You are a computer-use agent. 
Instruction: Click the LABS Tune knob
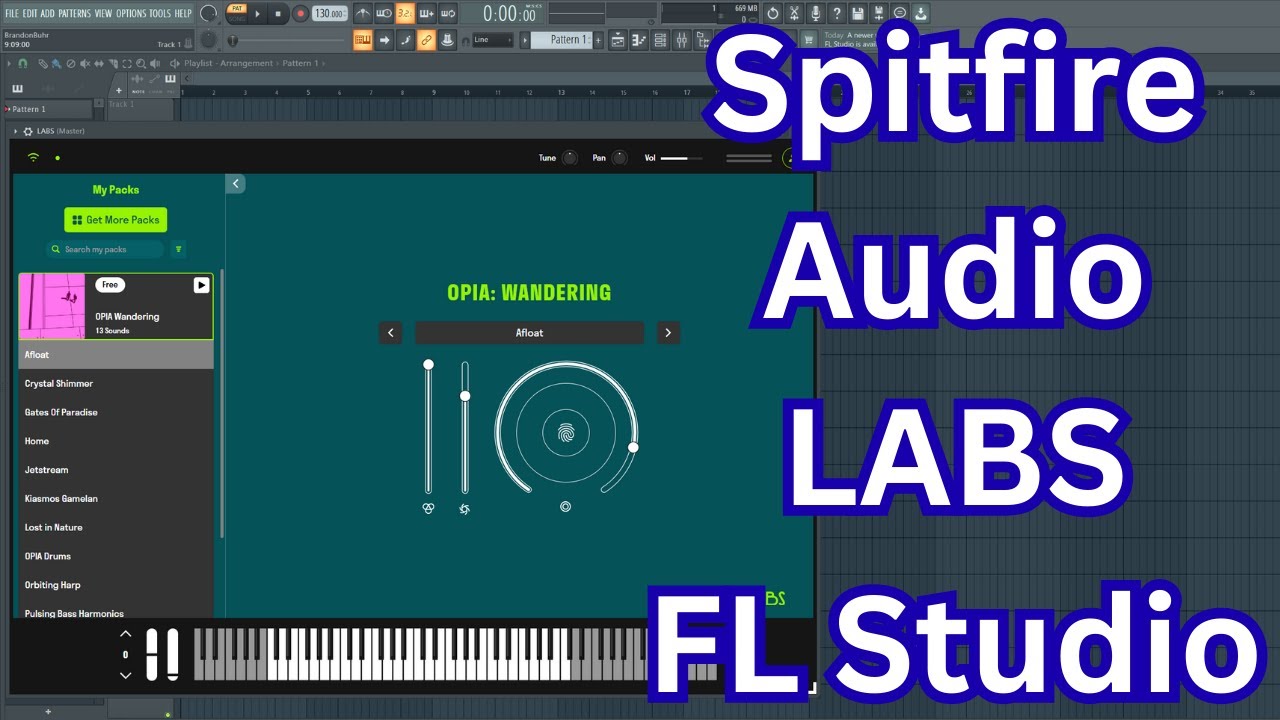point(570,157)
